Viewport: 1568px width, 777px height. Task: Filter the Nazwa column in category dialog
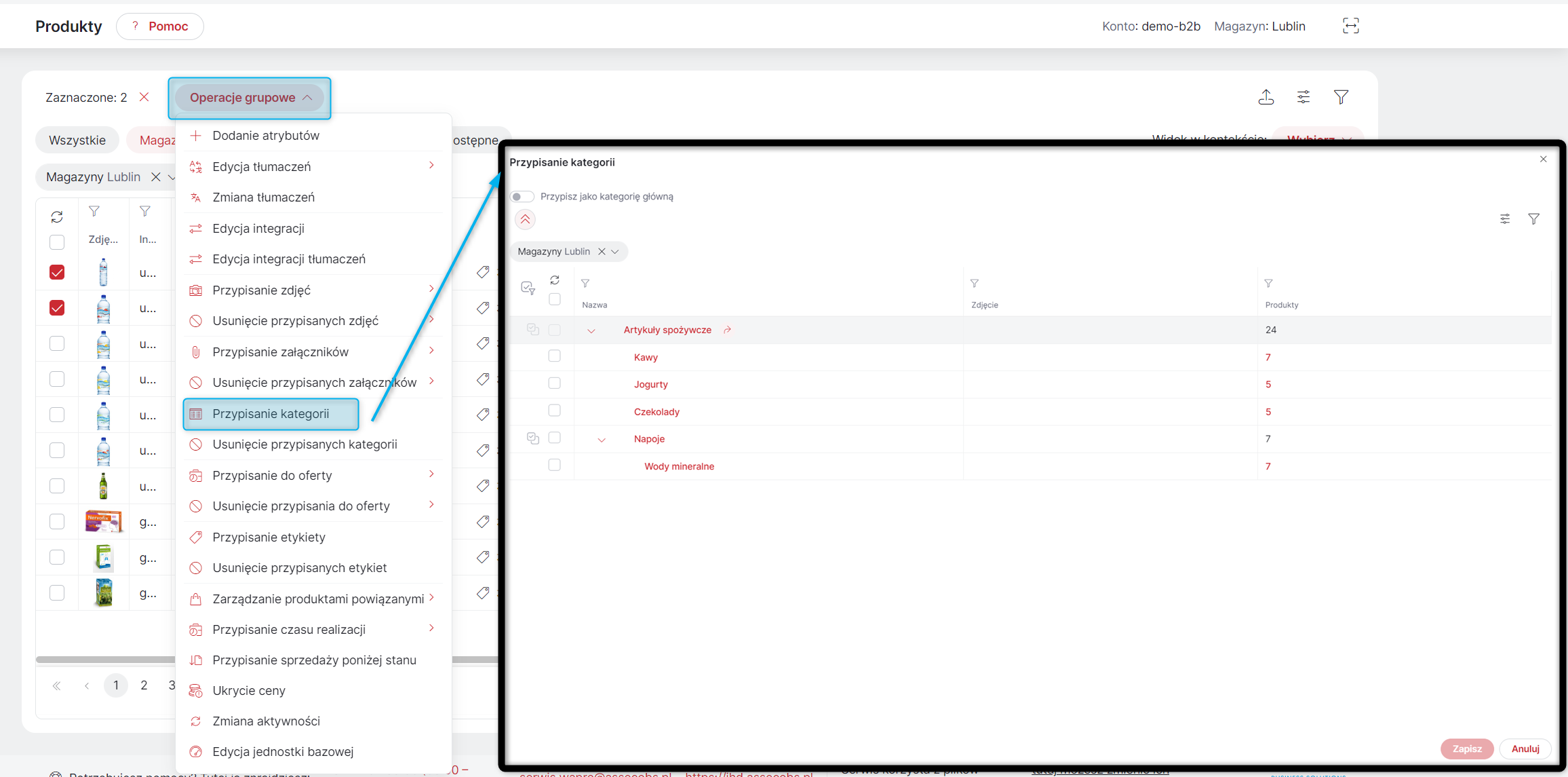coord(585,283)
